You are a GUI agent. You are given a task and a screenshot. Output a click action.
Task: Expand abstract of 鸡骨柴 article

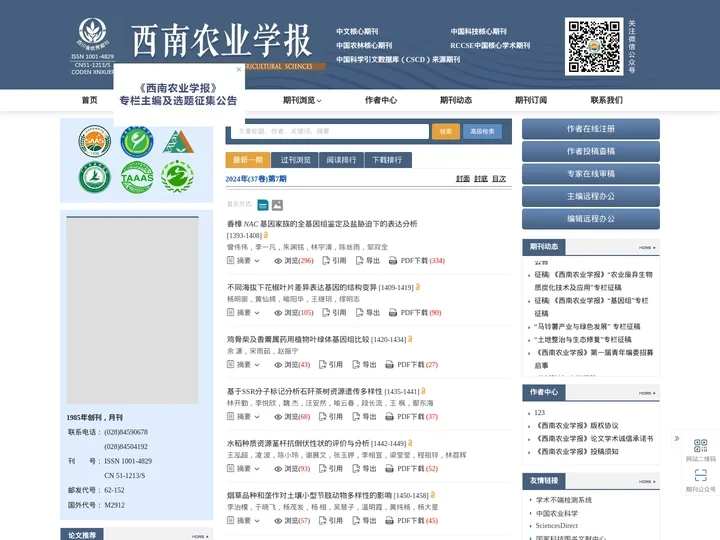(x=243, y=365)
